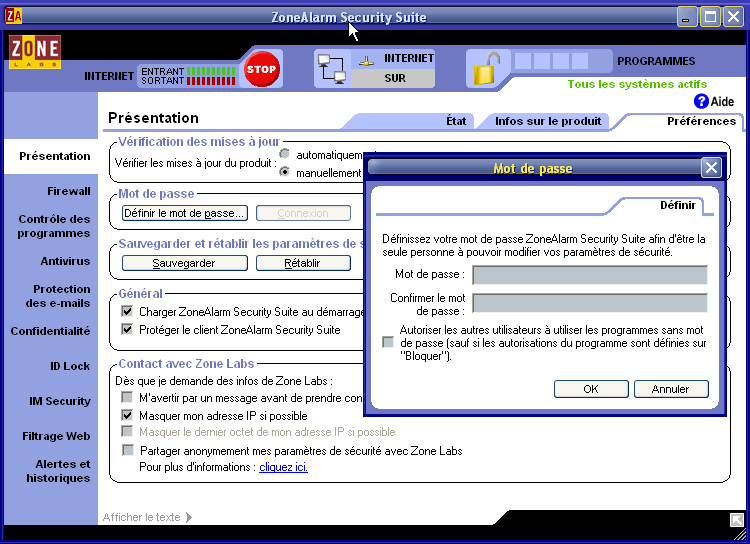This screenshot has width=750, height=544.
Task: Click the arrow next to Afficher le texte
Action: click(188, 517)
